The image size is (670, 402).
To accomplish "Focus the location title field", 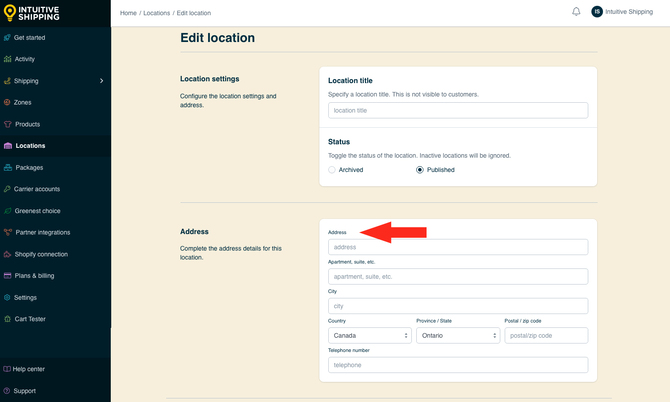I will [x=458, y=110].
